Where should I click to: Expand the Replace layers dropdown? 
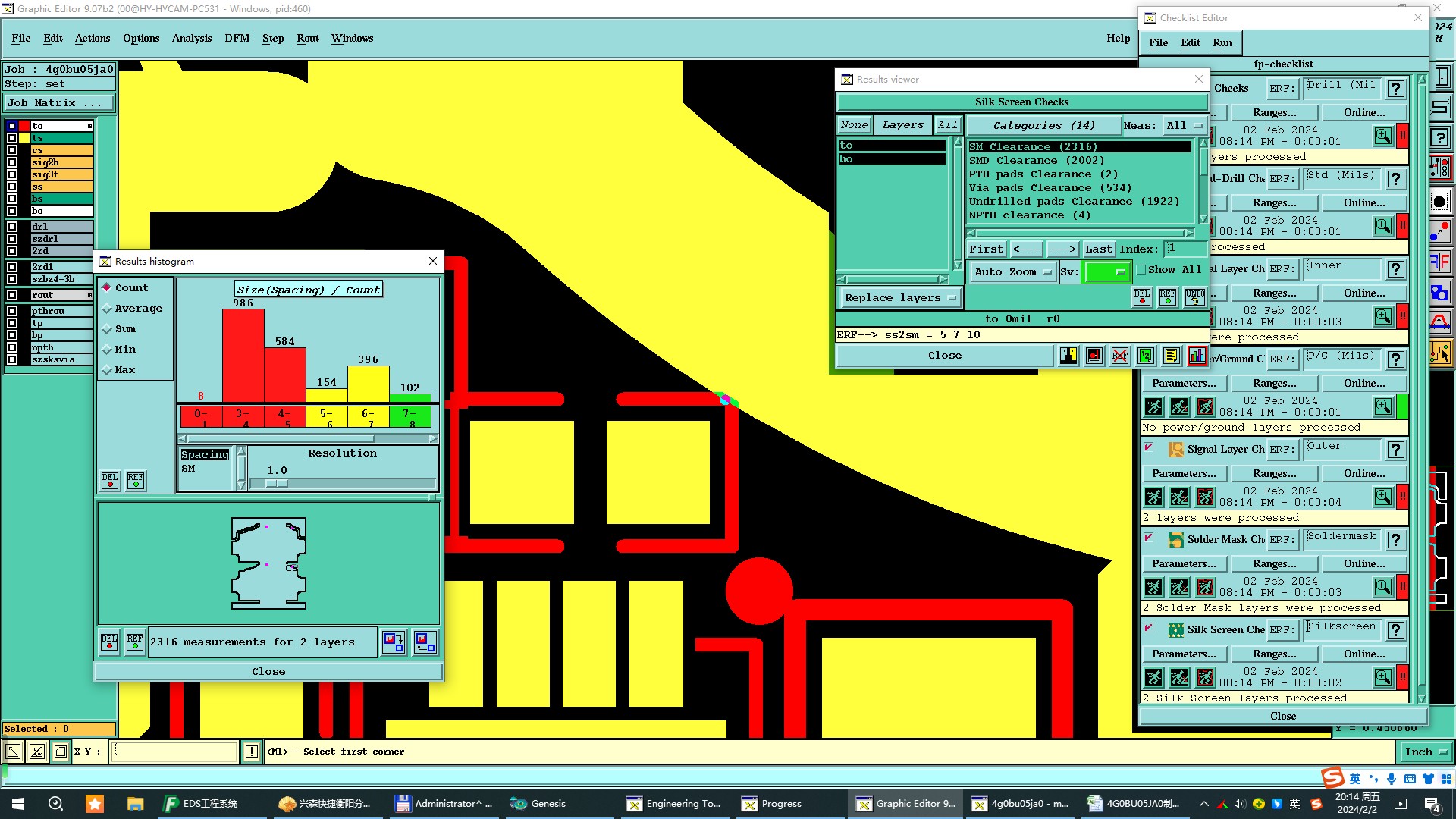coord(900,298)
